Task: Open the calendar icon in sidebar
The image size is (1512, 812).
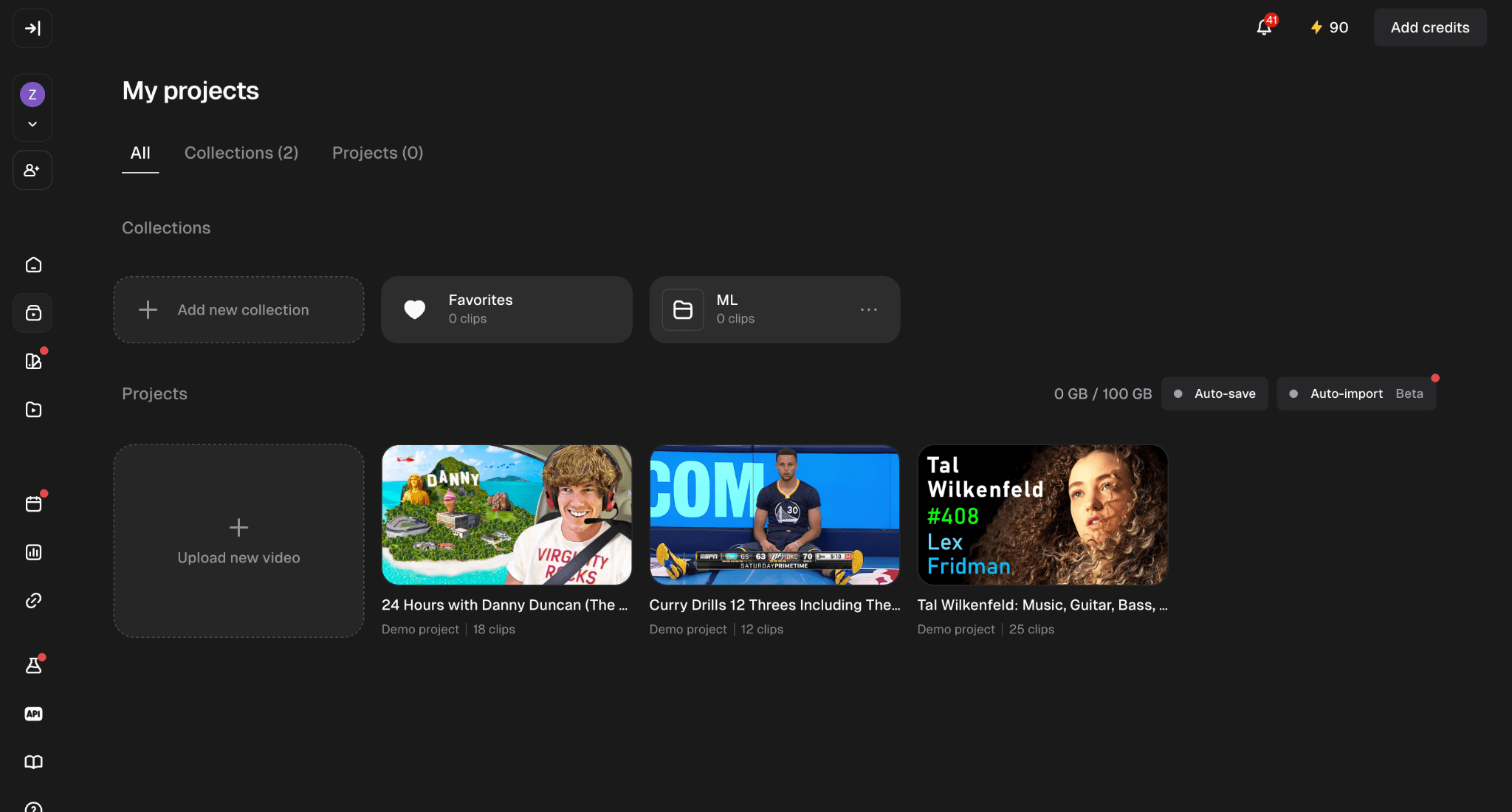Action: point(33,503)
